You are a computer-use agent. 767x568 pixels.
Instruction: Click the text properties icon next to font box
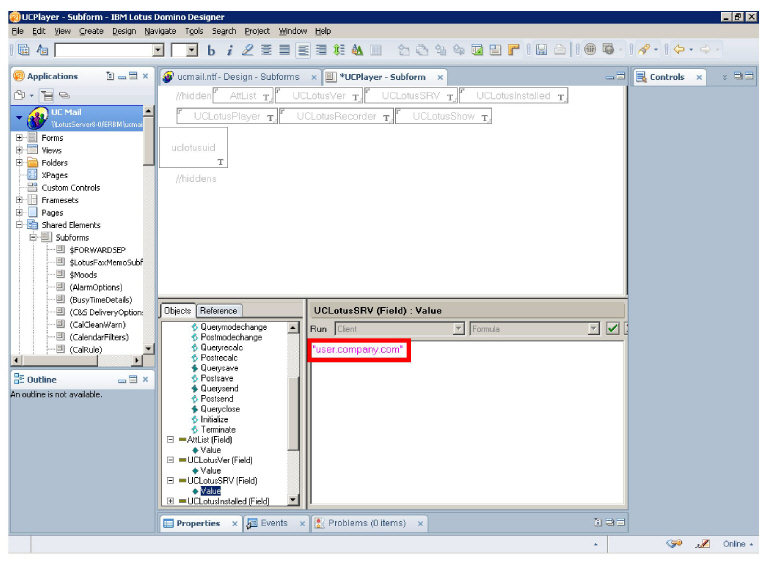pos(43,50)
